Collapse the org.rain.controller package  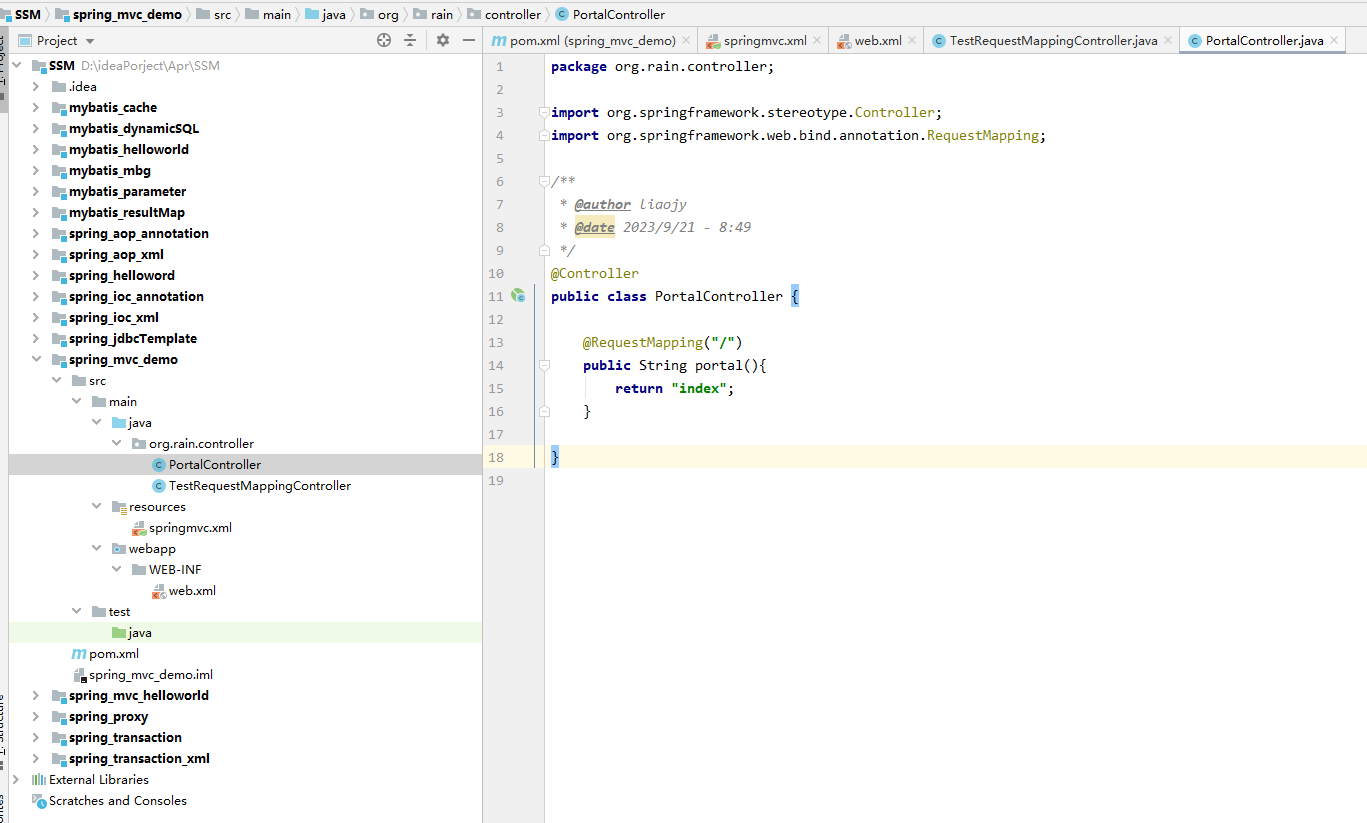coord(116,443)
